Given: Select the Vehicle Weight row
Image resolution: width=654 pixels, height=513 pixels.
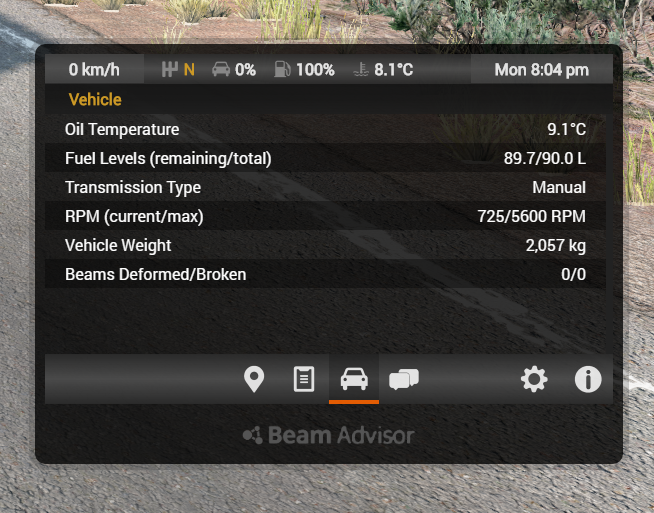Looking at the screenshot, I should pyautogui.click(x=325, y=245).
